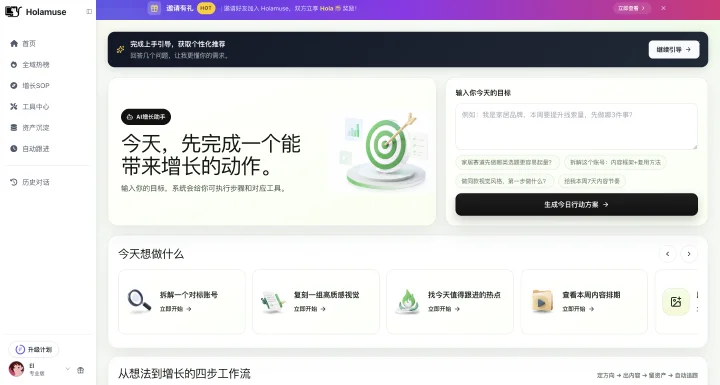Open 全域热榜 flame icon in sidebar
The height and width of the screenshot is (385, 720).
coord(14,65)
